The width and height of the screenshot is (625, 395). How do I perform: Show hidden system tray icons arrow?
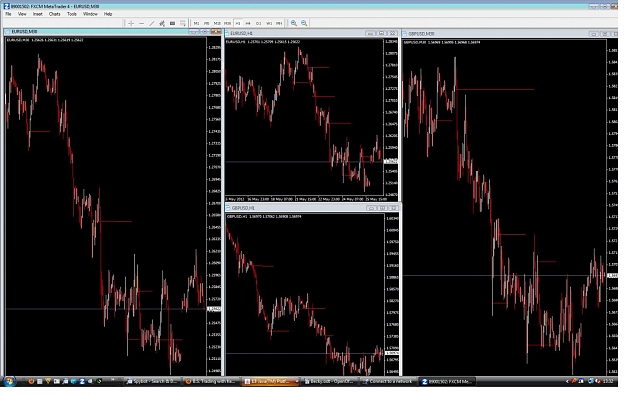(x=567, y=381)
